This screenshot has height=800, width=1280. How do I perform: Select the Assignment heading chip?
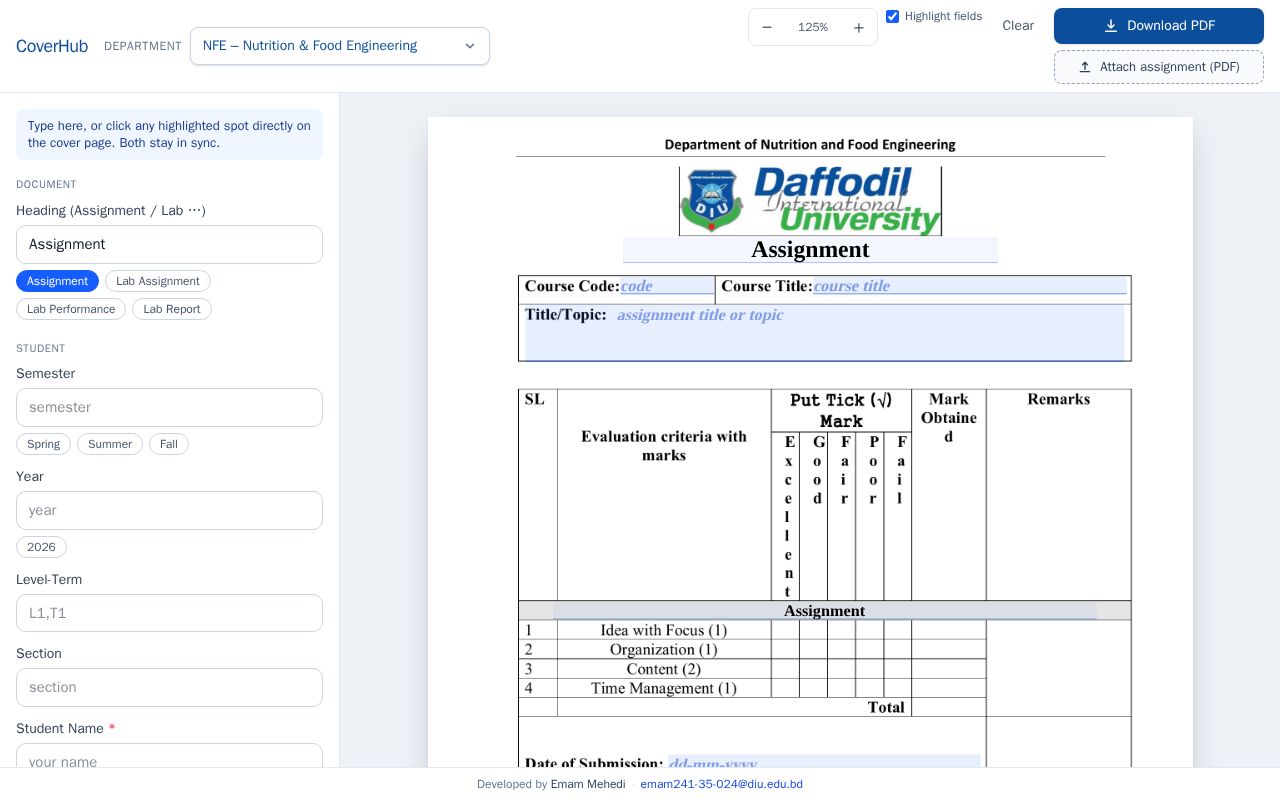[x=57, y=281]
